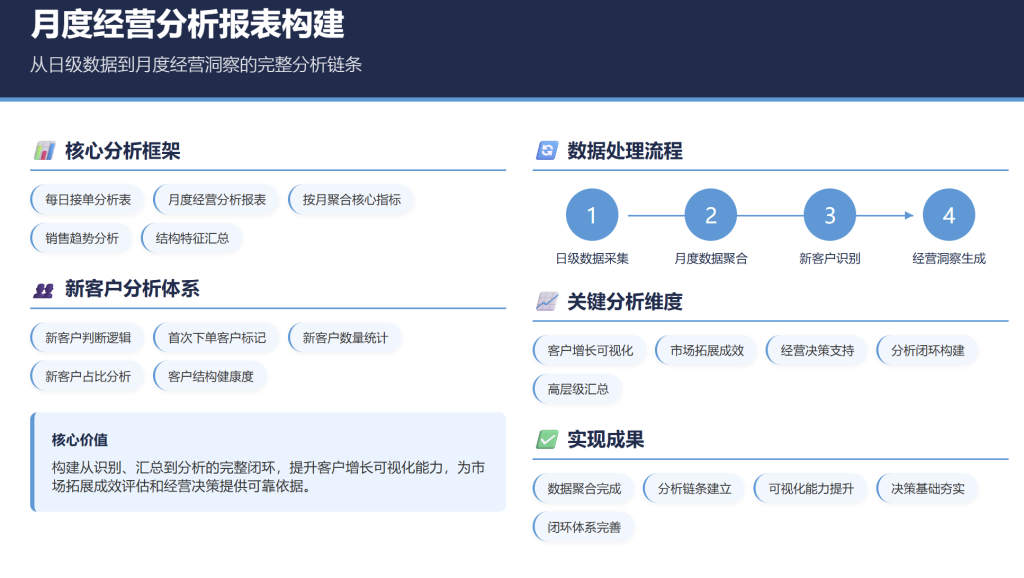The width and height of the screenshot is (1024, 578).
Task: Click the 核心分析框架 heading
Action: pyautogui.click(x=123, y=151)
